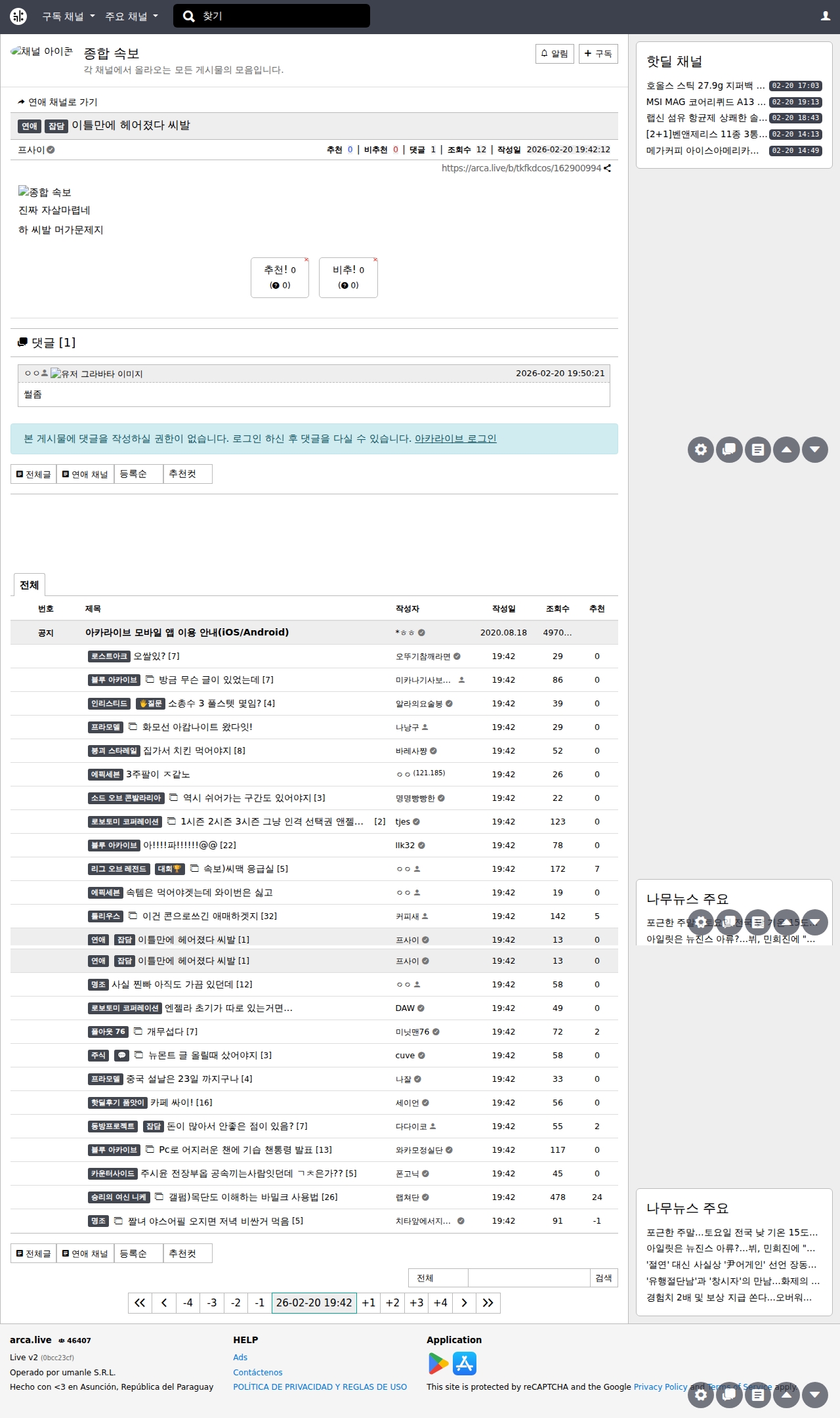The width and height of the screenshot is (840, 1418).
Task: Click the current page marker 26-02-20 19:42
Action: (314, 1302)
